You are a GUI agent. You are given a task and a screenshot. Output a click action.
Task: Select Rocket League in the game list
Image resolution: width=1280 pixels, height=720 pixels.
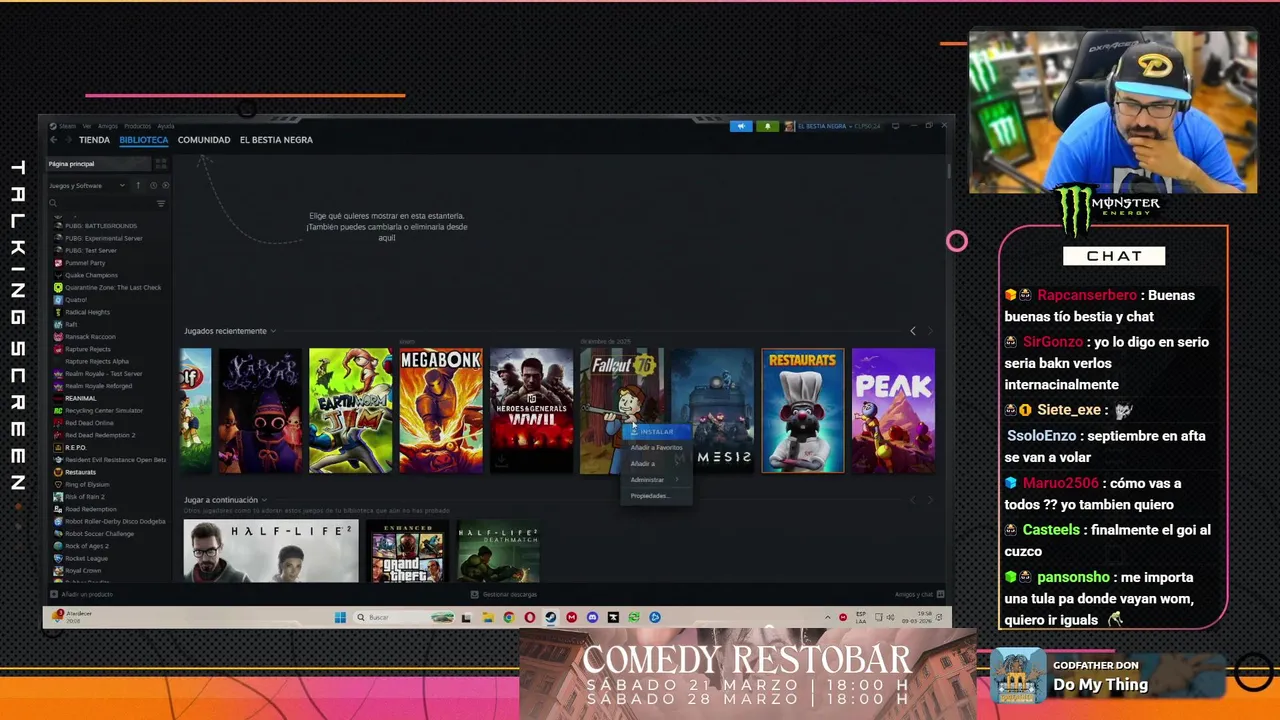[x=86, y=558]
